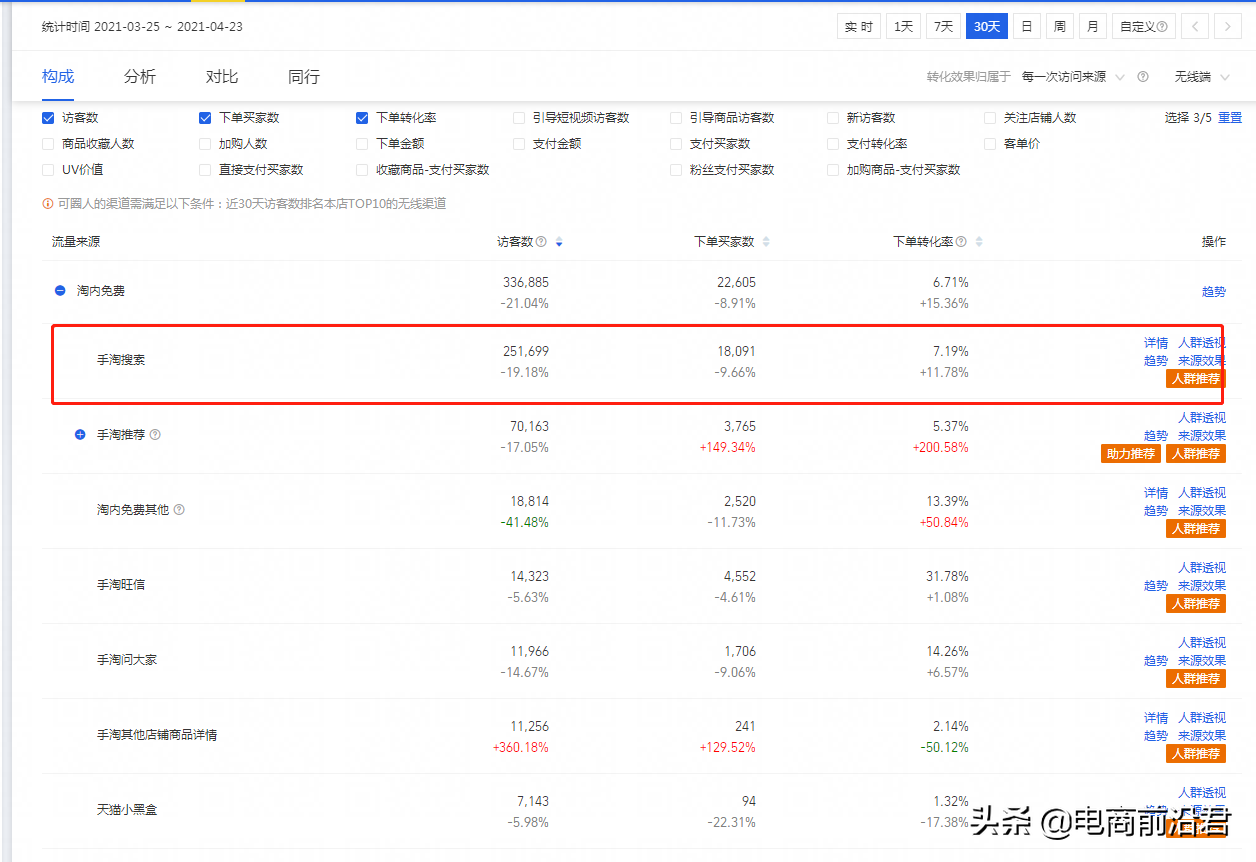Screen dimensions: 1256x862
Task: Select the 7天 time range
Action: 943,27
